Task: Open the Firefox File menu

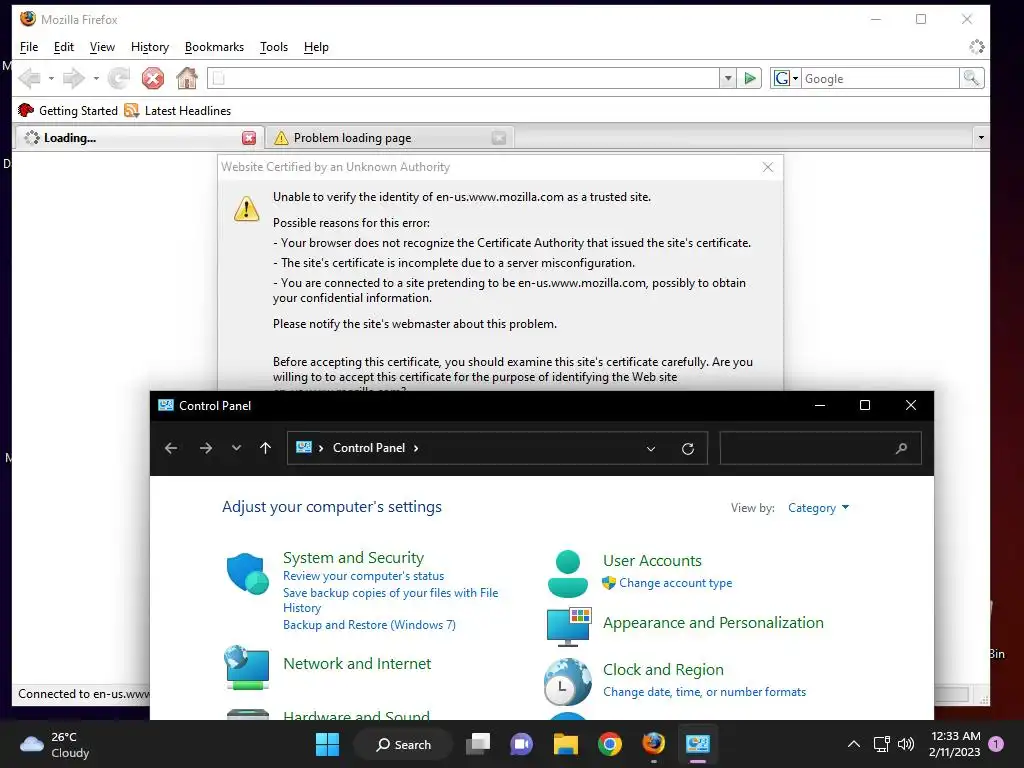Action: tap(29, 47)
